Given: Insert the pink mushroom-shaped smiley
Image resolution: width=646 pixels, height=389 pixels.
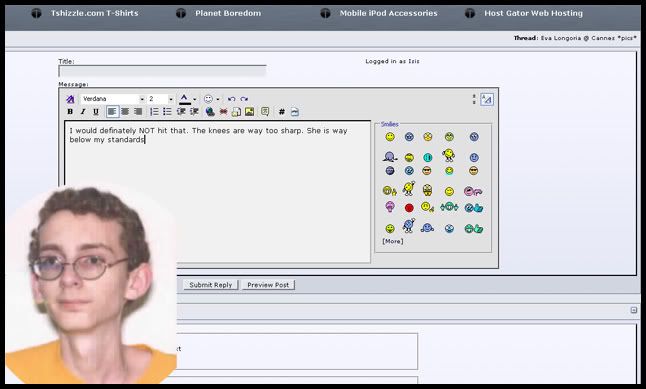Looking at the screenshot, I should click(x=390, y=206).
